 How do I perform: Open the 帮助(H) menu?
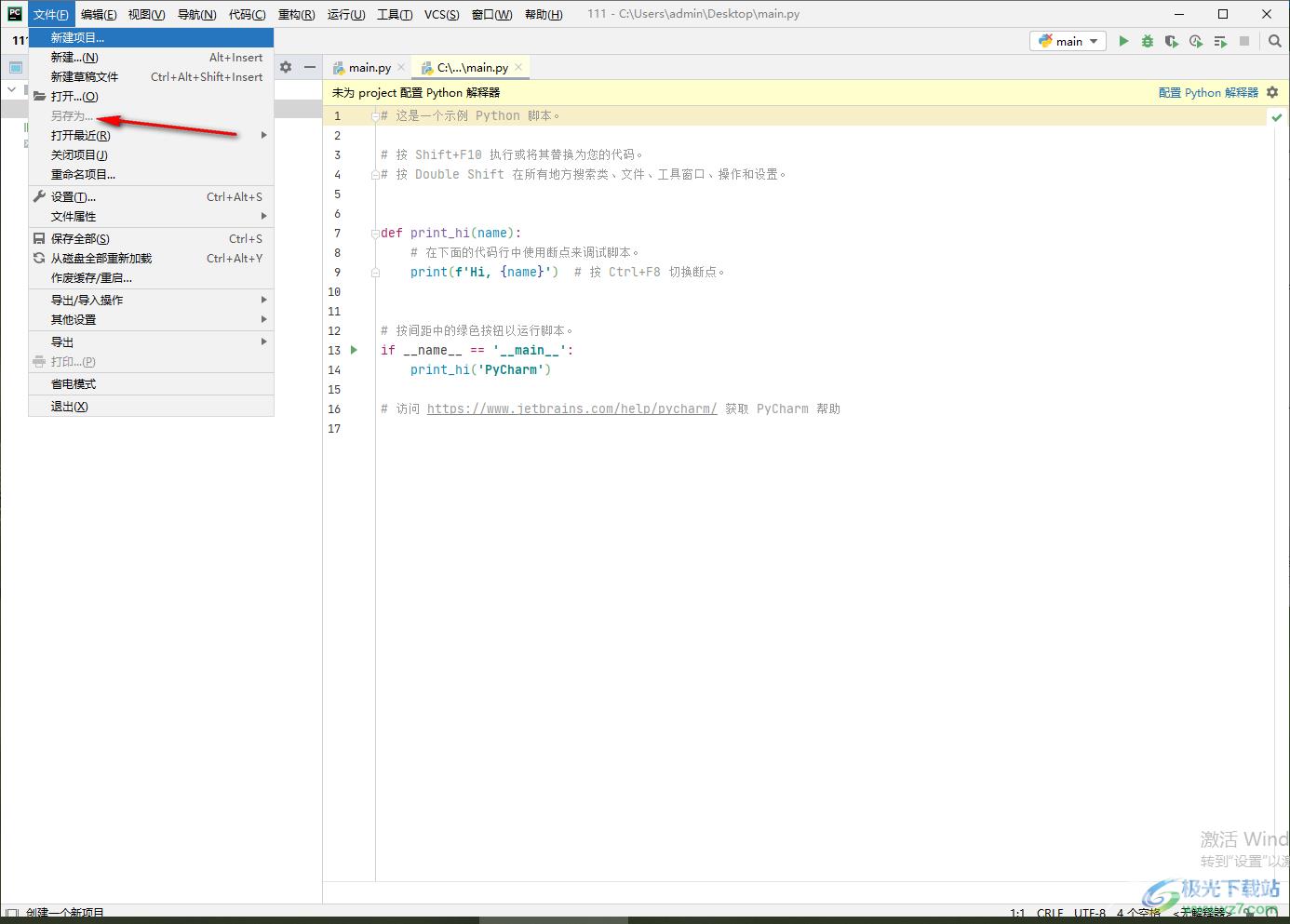[544, 14]
